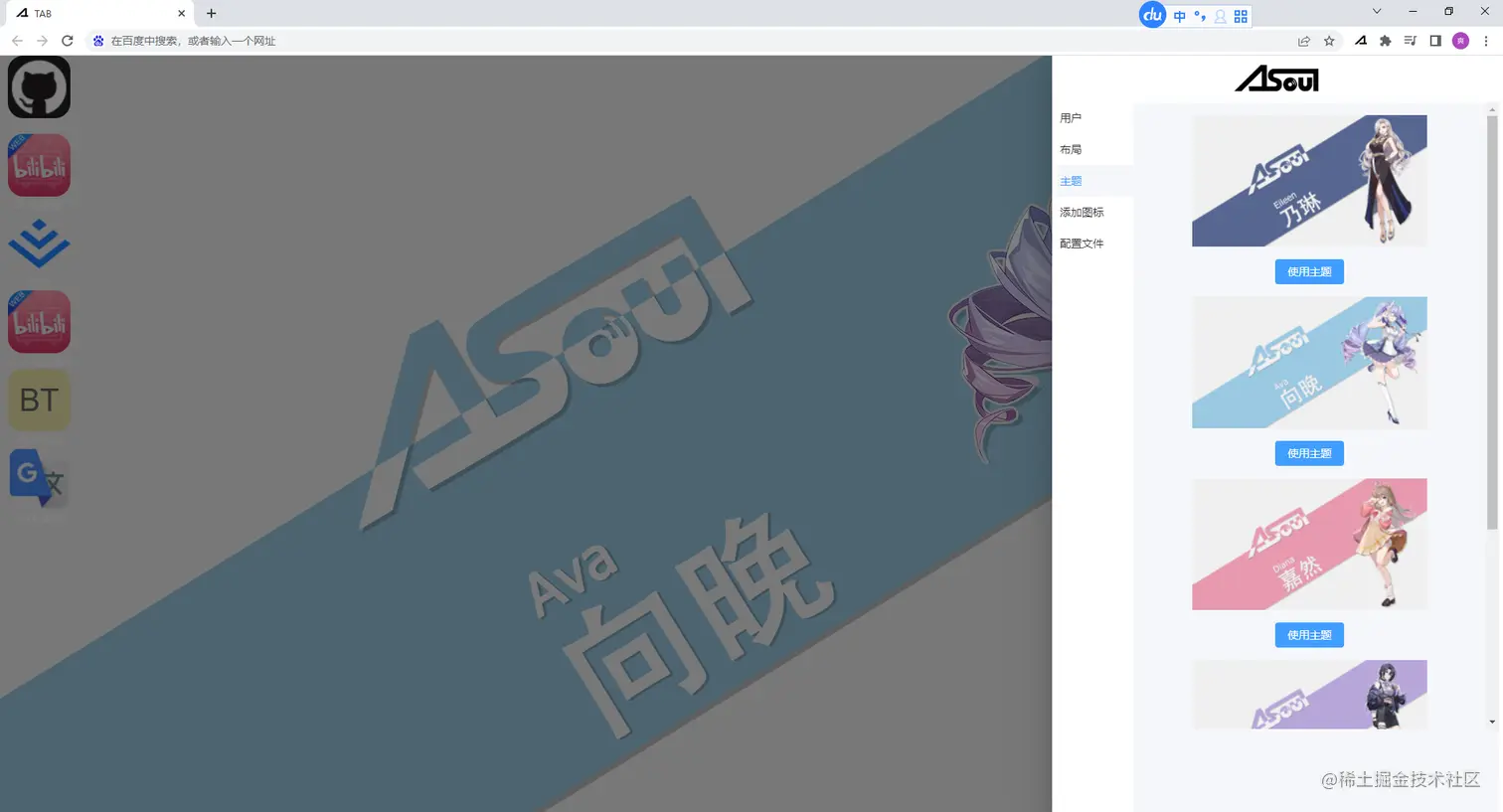The height and width of the screenshot is (812, 1503).
Task: Toggle the punctuation mode in input method bar
Action: click(x=1200, y=16)
